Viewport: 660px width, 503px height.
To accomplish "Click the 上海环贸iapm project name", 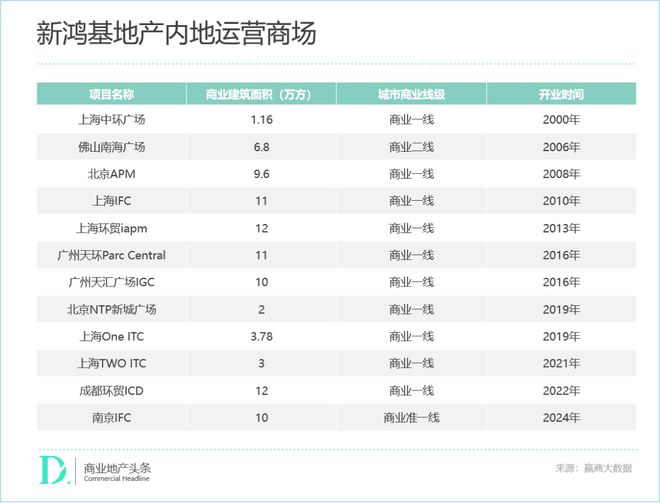I will pos(112,228).
